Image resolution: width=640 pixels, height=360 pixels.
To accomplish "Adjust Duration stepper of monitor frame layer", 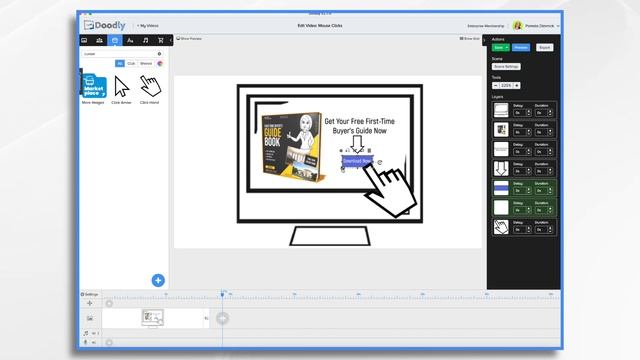I will [x=550, y=113].
